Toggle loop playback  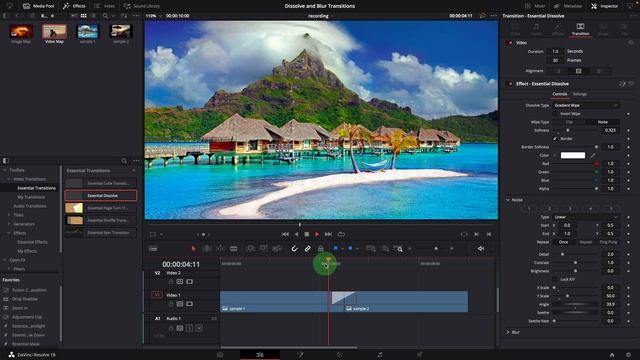pos(341,234)
